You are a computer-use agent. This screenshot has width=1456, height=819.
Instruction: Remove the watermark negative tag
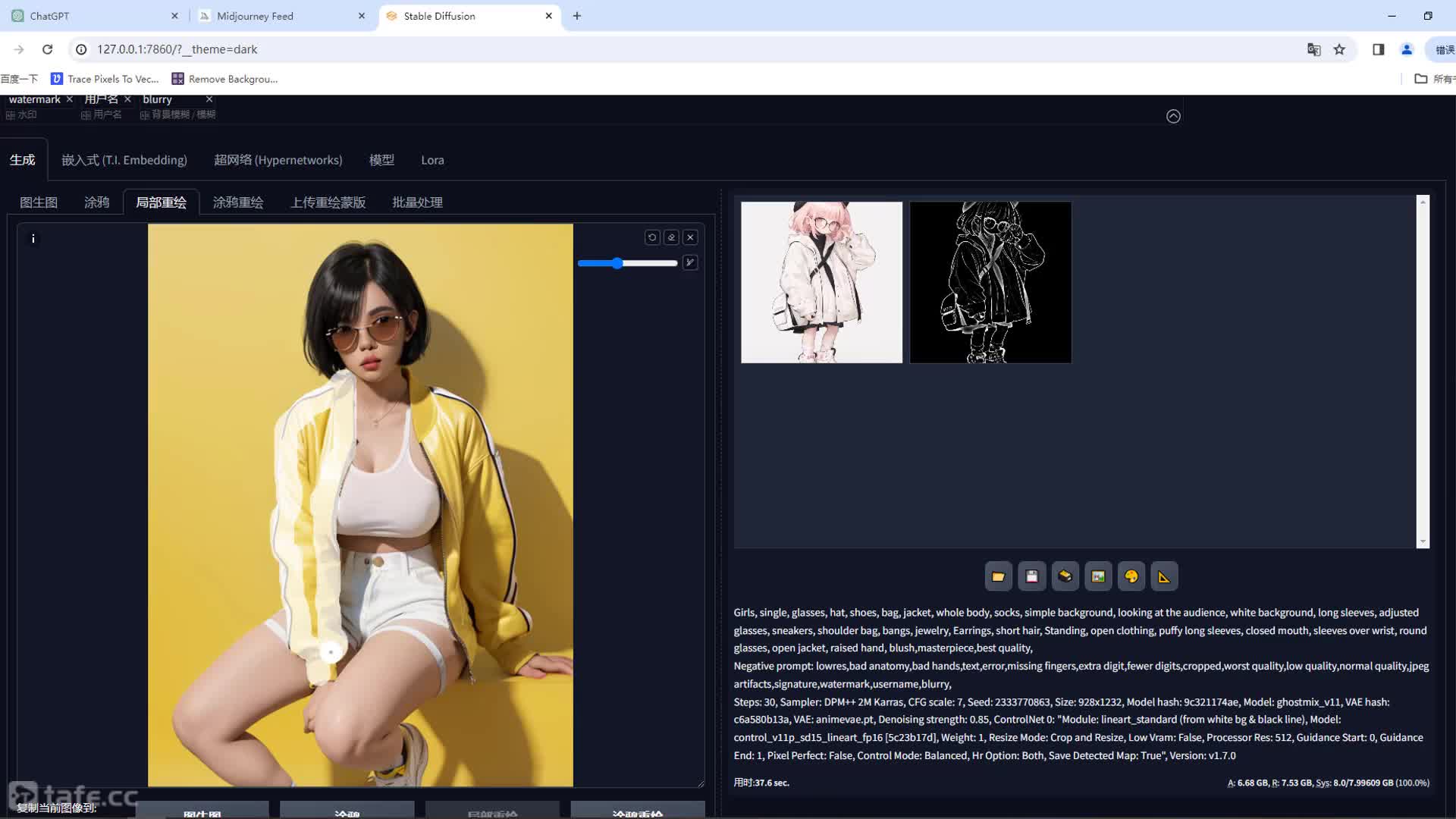point(70,99)
